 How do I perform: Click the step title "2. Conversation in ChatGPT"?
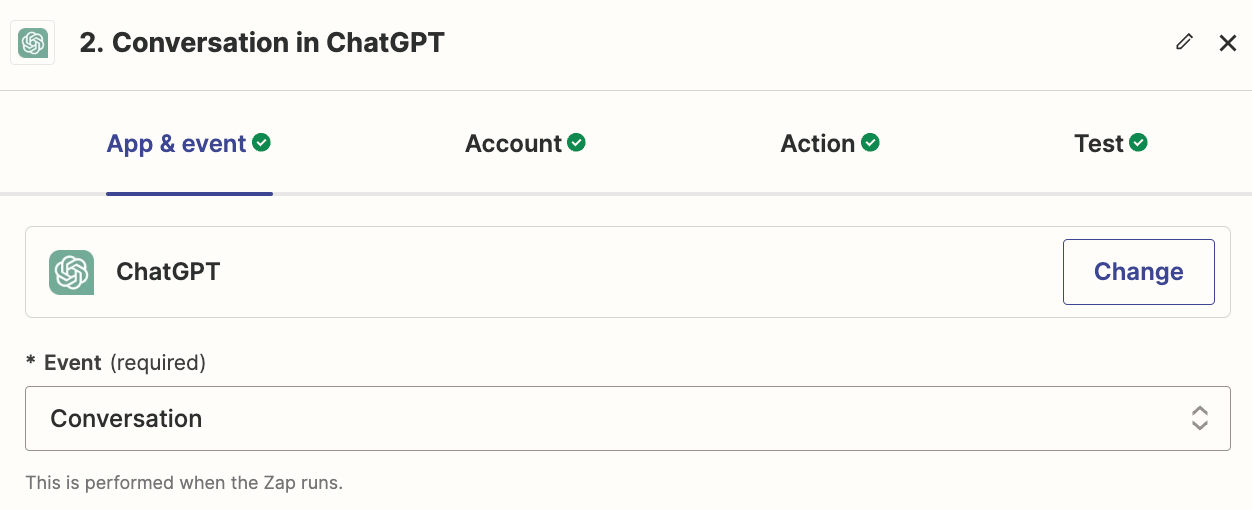point(262,43)
